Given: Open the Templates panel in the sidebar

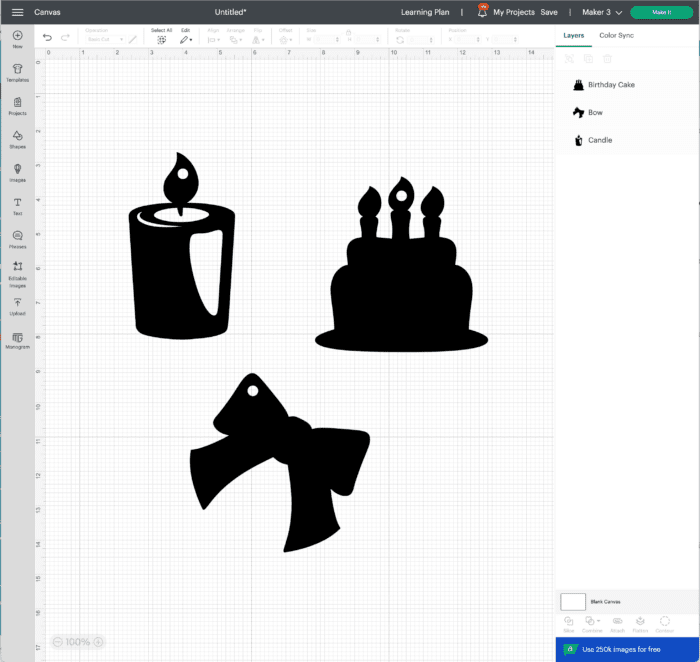Looking at the screenshot, I should tap(17, 71).
